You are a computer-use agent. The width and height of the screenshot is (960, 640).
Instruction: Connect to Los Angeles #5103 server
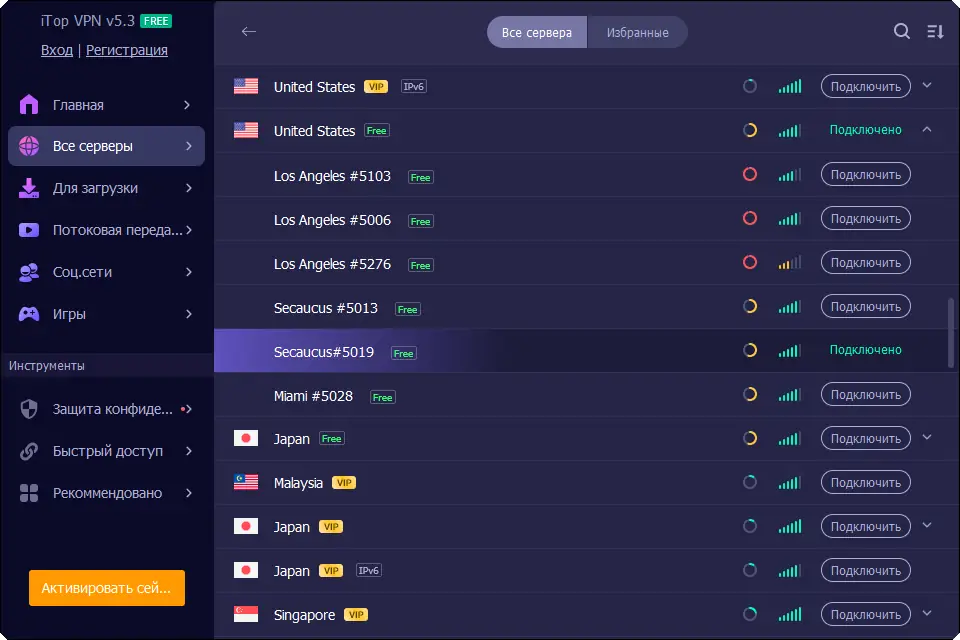(865, 175)
